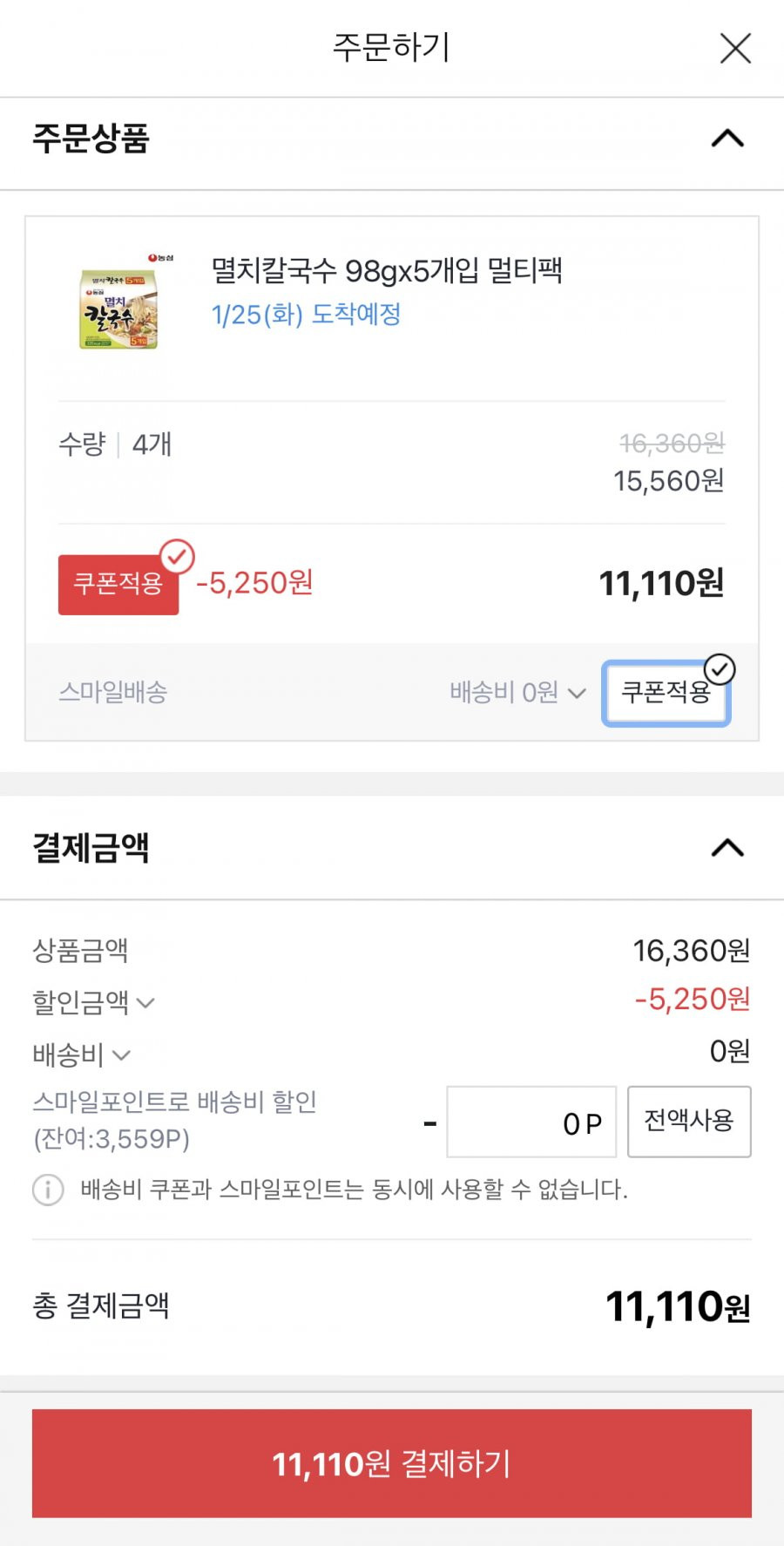Click the 수량 4개 quantity text
Screen dimensions: 784x1546
click(x=115, y=444)
